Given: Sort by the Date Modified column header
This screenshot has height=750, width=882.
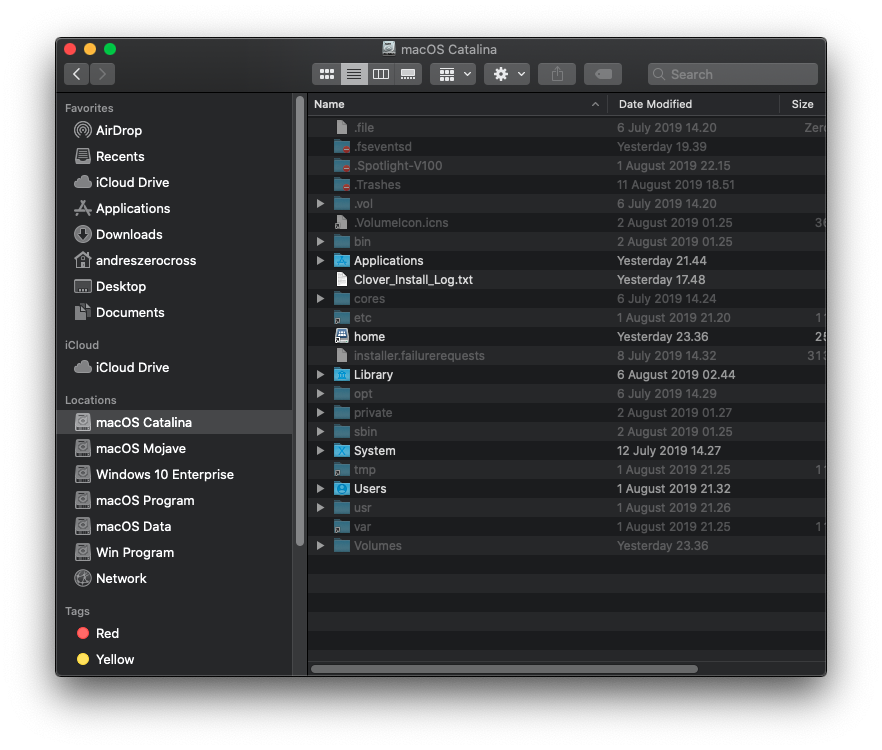Looking at the screenshot, I should (x=694, y=104).
